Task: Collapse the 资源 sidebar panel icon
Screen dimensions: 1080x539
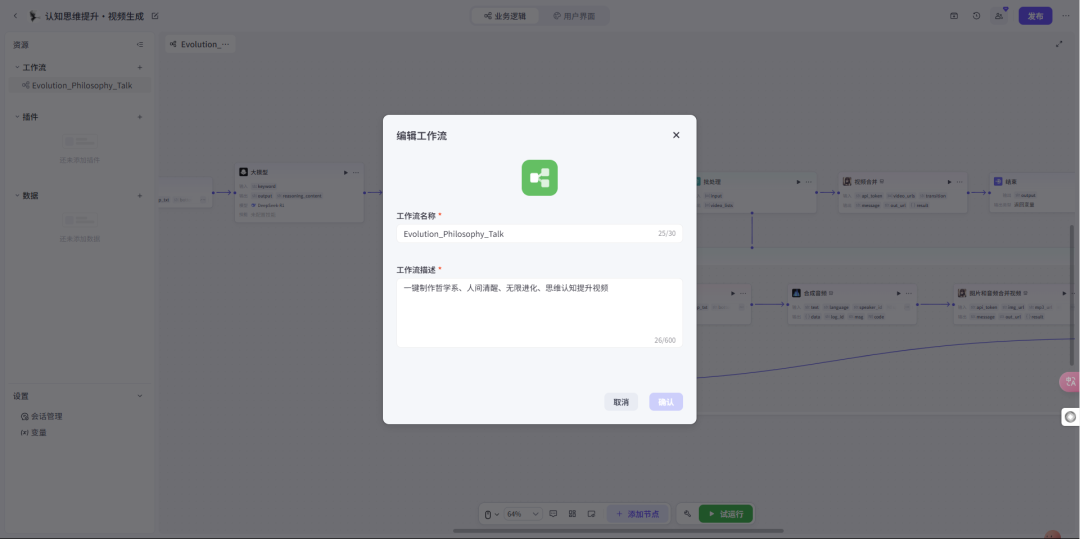Action: point(140,45)
